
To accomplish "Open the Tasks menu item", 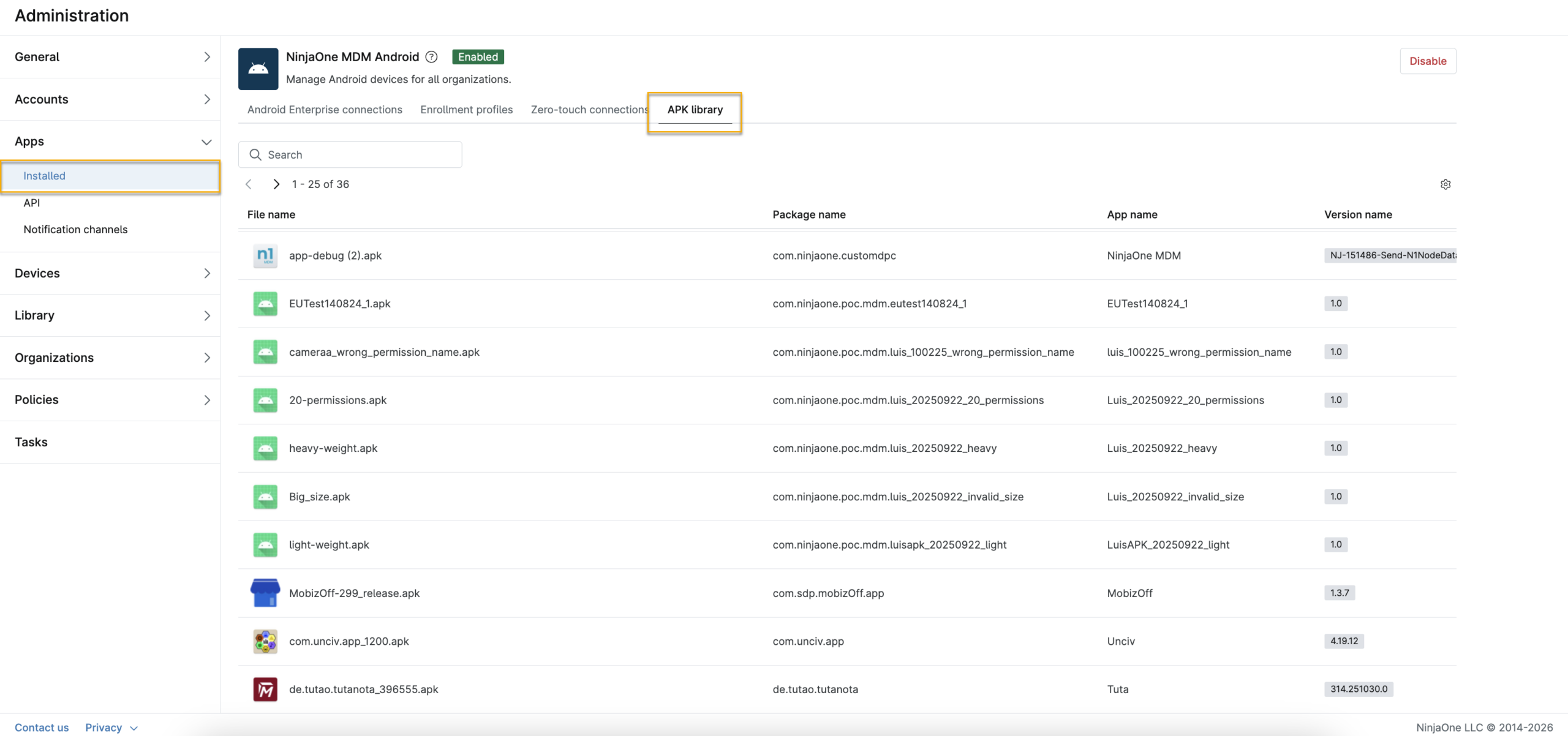I will click(x=31, y=442).
